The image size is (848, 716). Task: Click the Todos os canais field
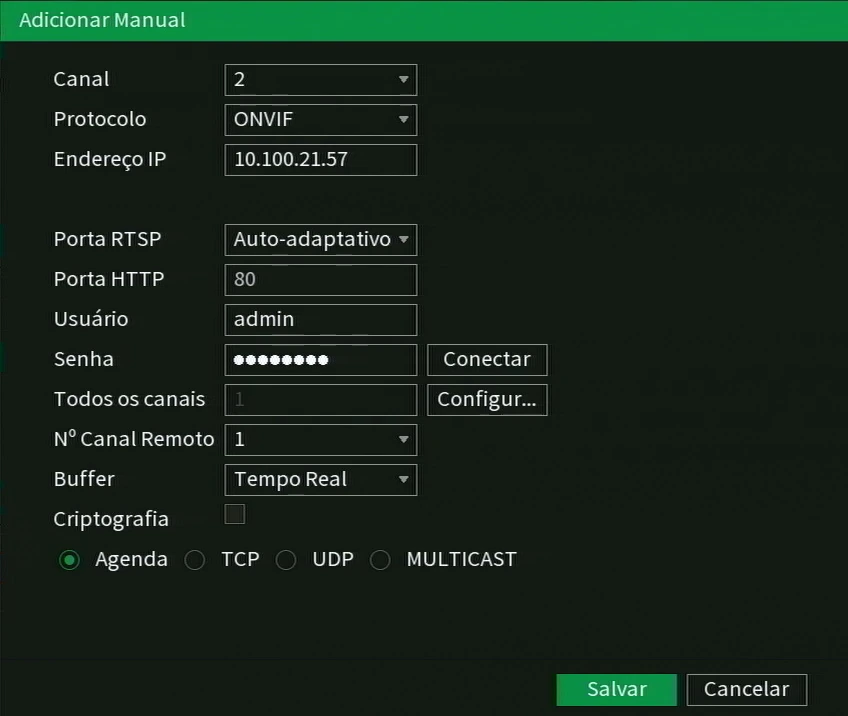(321, 400)
